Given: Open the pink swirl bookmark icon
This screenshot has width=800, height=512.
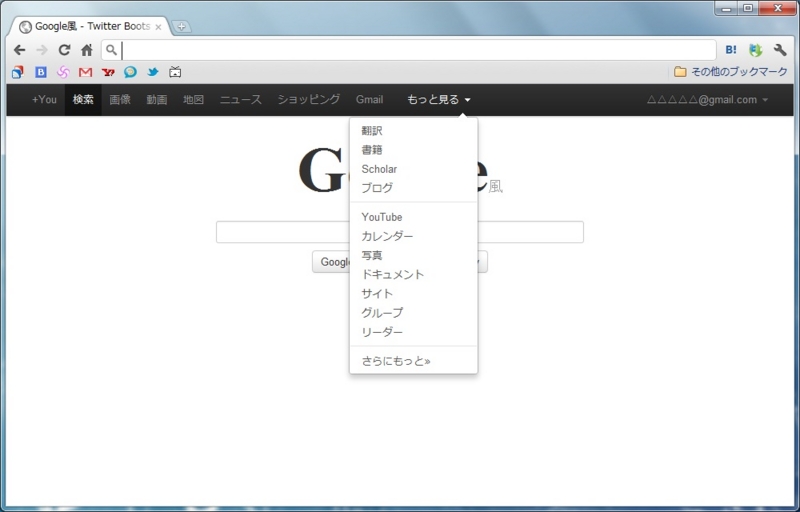Looking at the screenshot, I should click(63, 72).
